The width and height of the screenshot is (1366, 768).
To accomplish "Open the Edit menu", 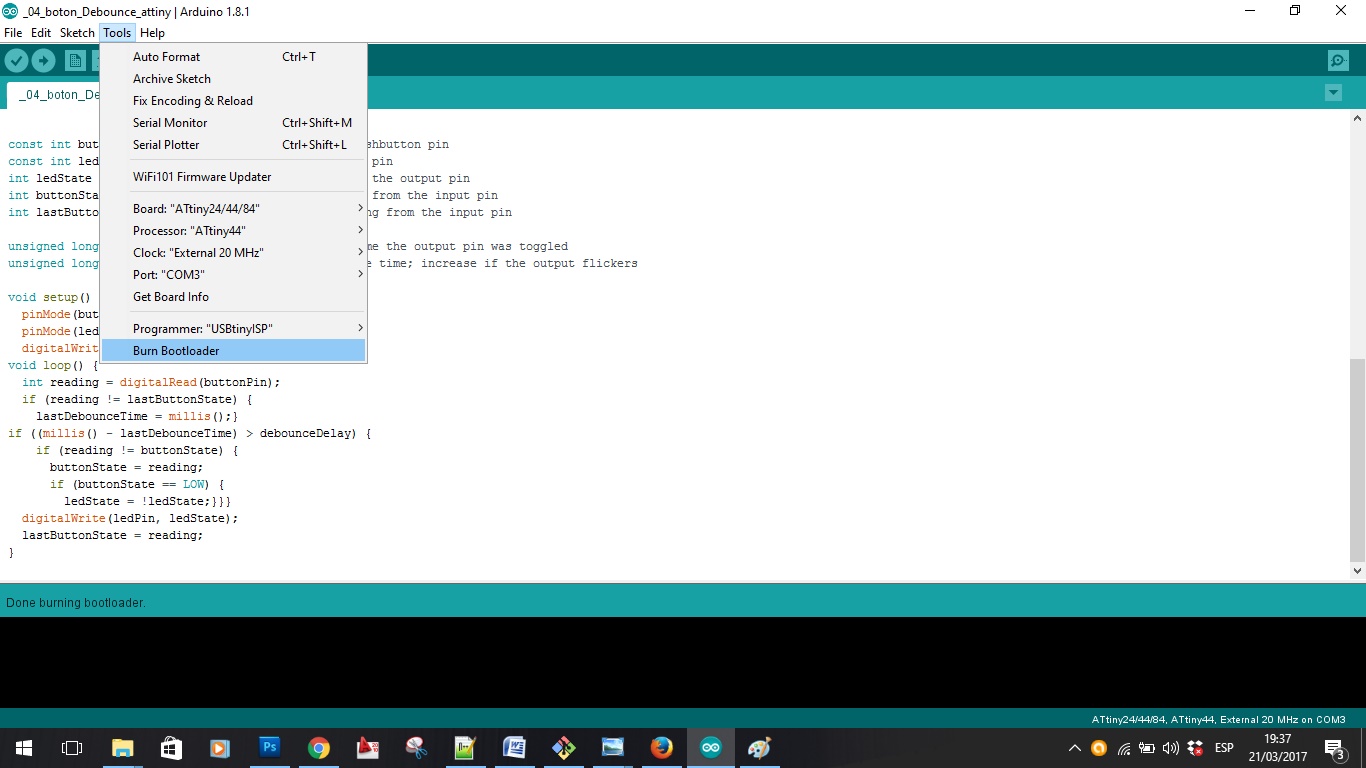I will coord(41,33).
